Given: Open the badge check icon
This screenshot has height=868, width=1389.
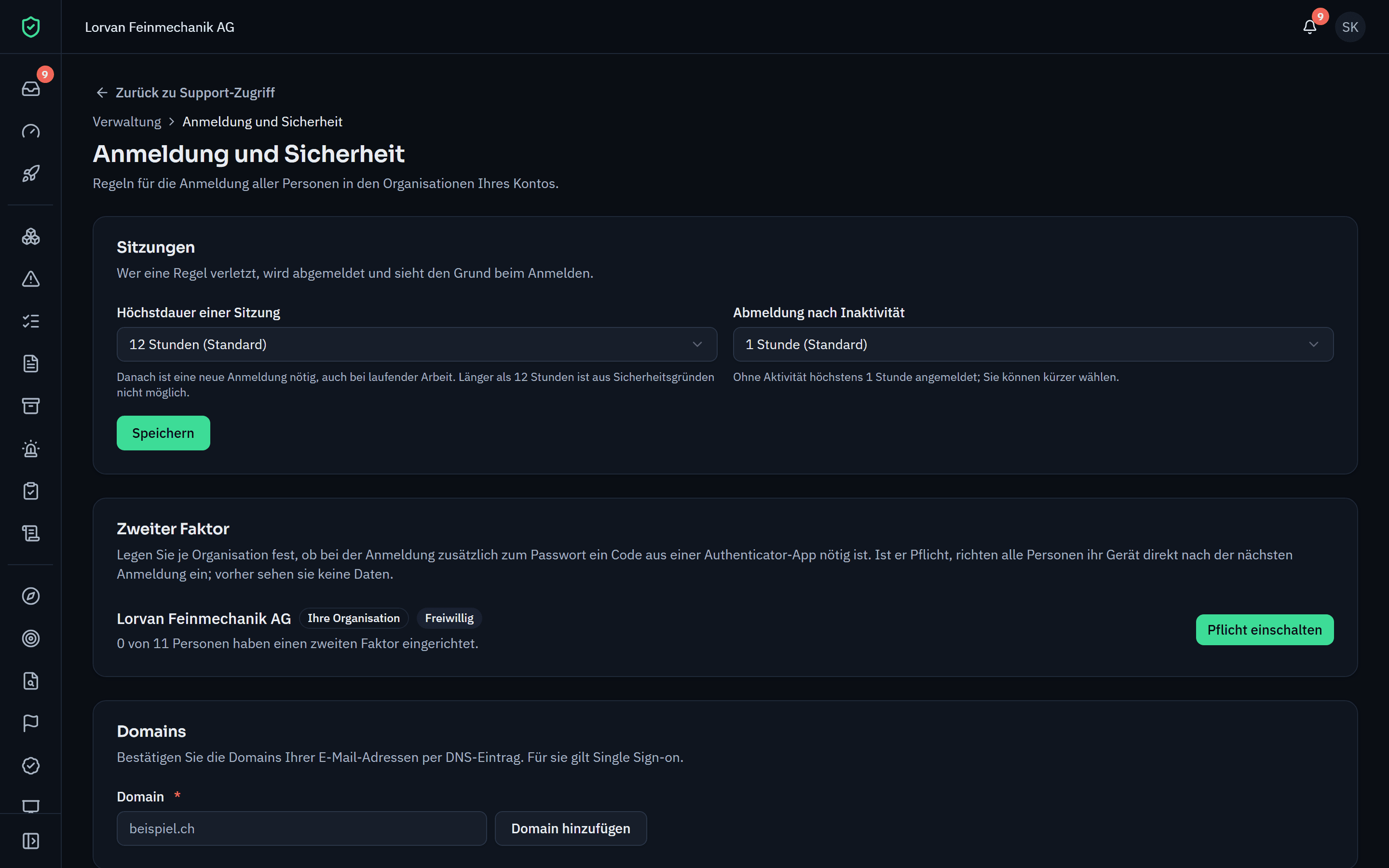Looking at the screenshot, I should click(x=30, y=766).
